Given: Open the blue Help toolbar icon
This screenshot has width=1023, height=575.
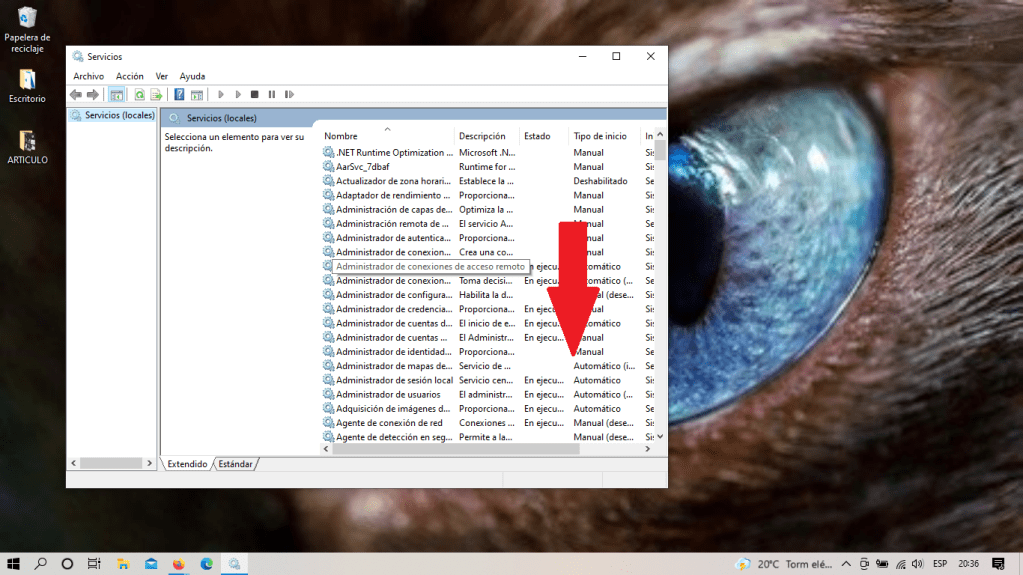Looking at the screenshot, I should coord(179,95).
